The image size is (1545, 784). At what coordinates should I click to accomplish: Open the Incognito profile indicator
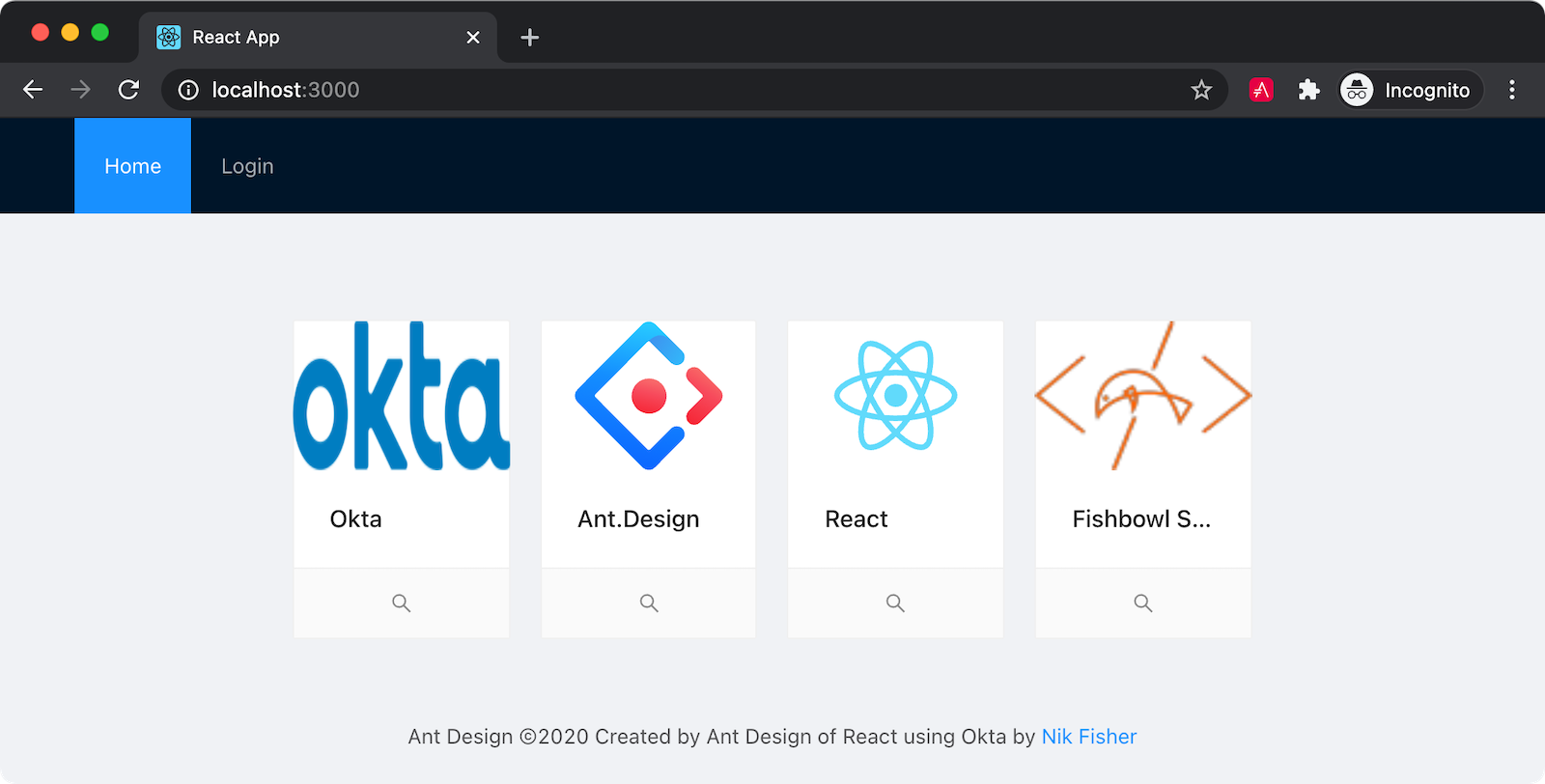coord(1410,91)
